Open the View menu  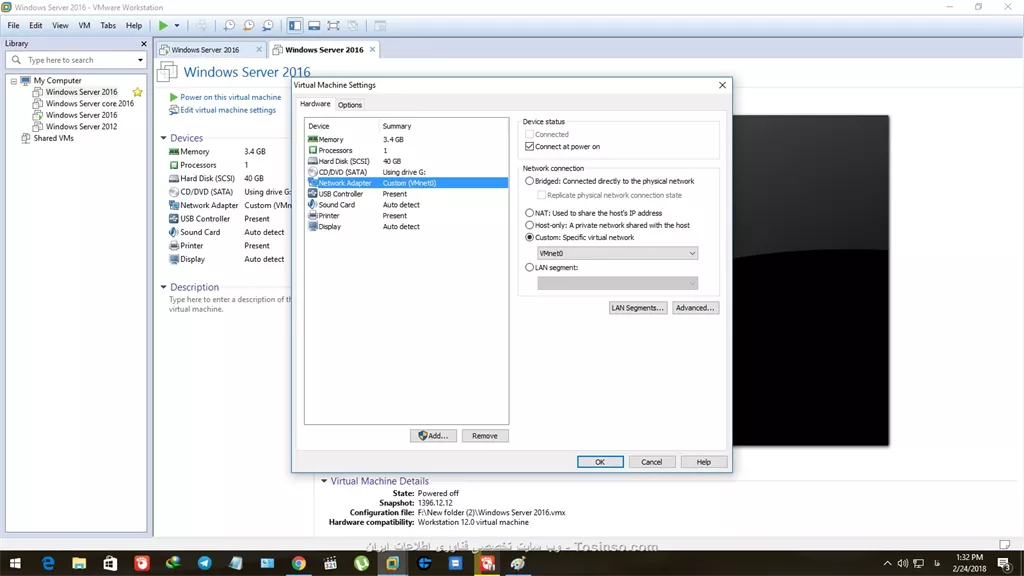[x=60, y=25]
